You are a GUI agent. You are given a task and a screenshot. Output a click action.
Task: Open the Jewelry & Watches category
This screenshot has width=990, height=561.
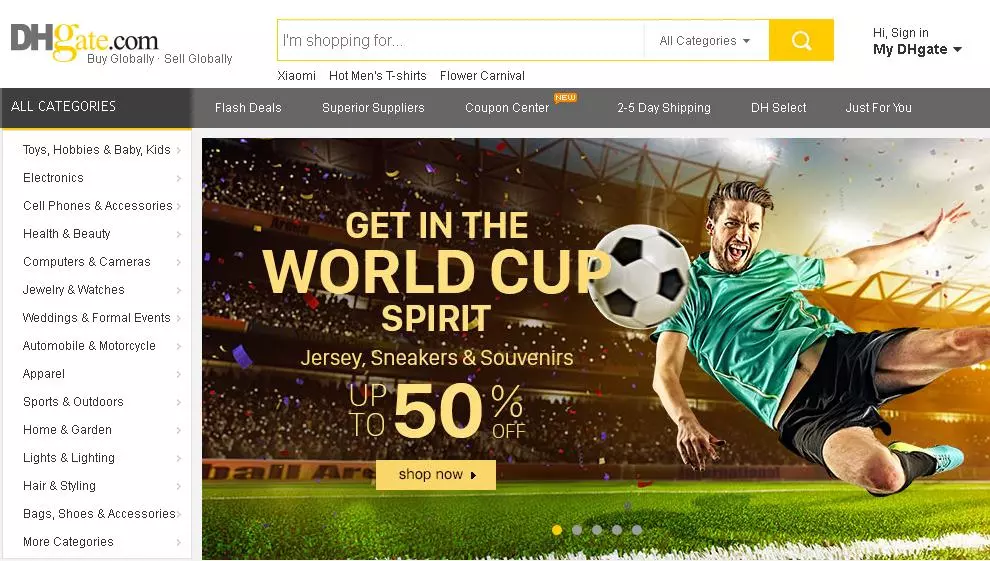[x=74, y=290]
